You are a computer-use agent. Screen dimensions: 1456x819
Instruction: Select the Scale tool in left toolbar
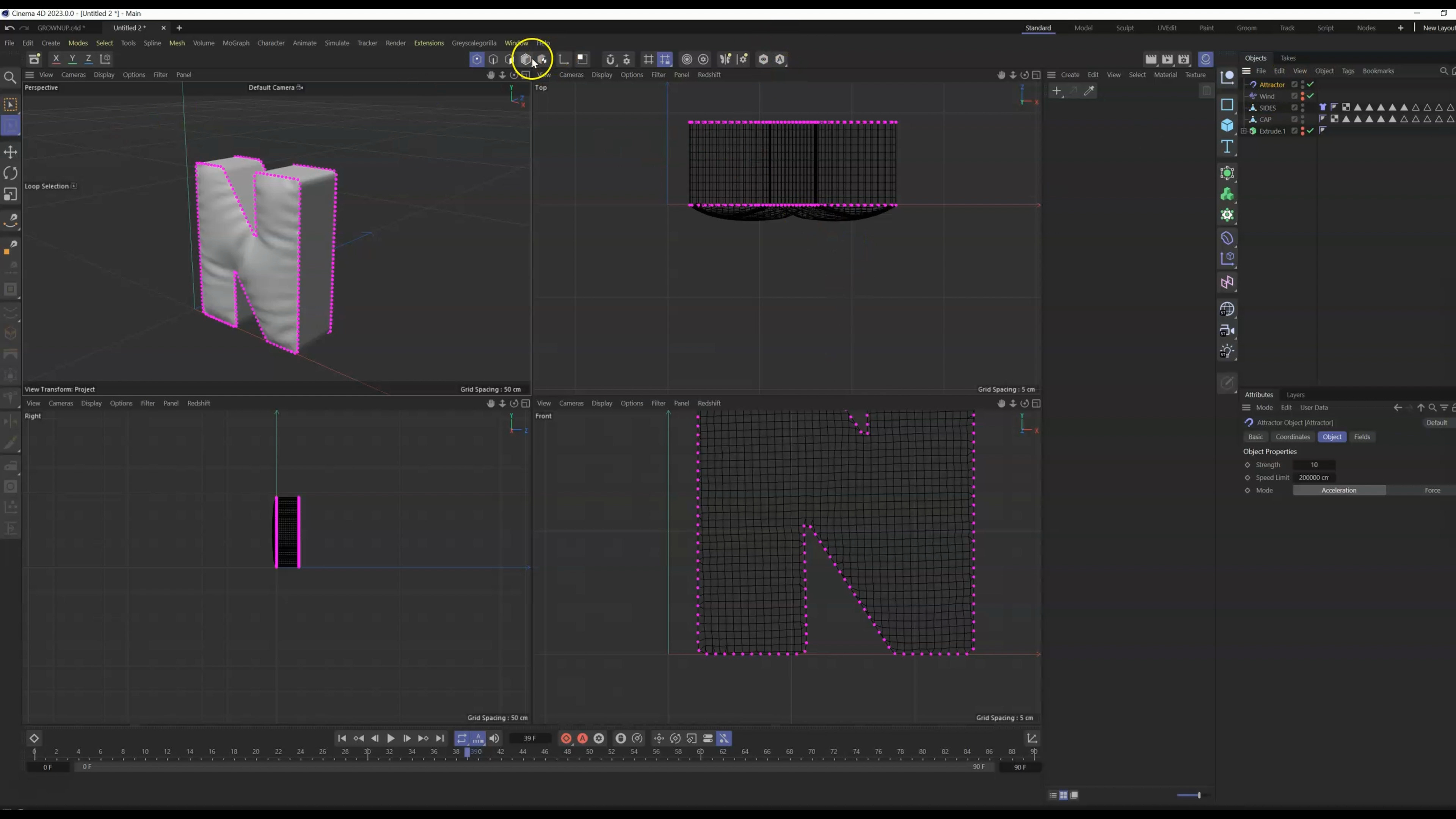point(10,195)
